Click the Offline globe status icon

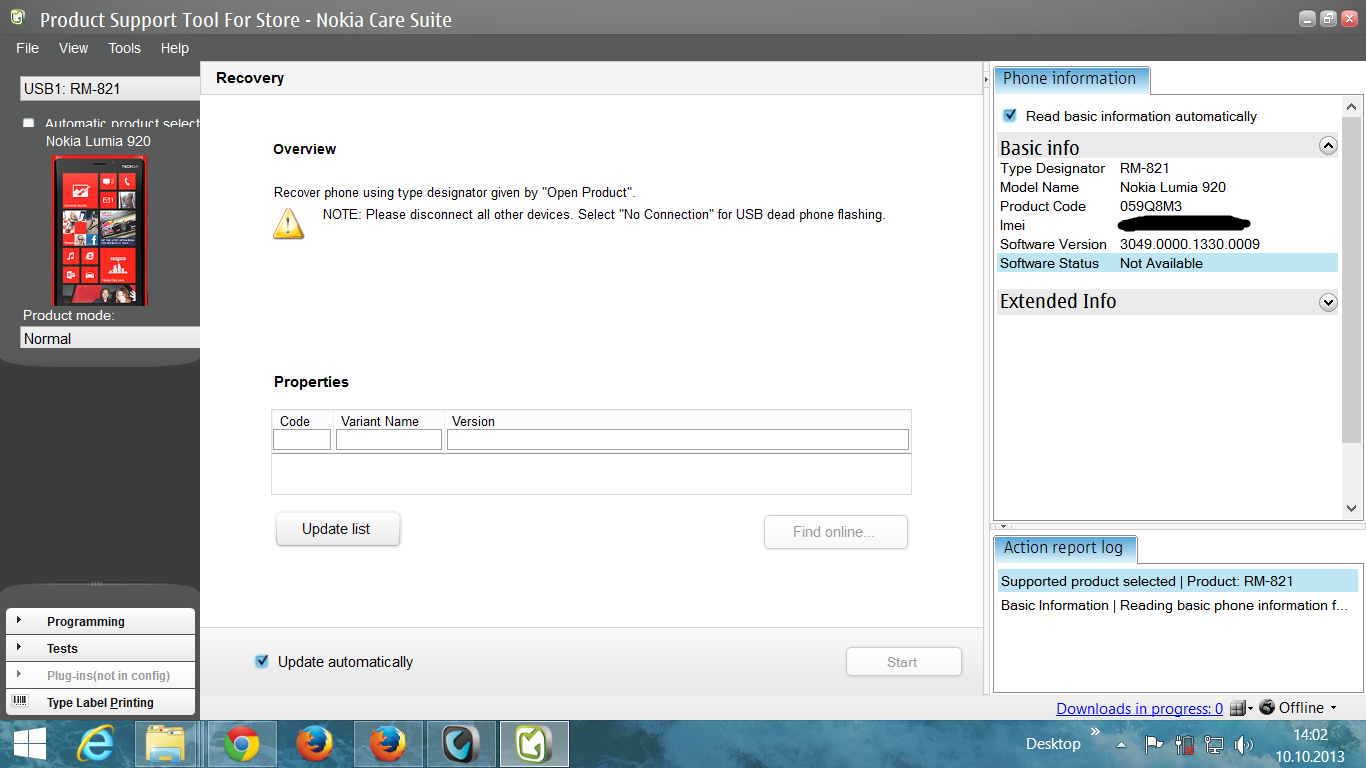[x=1267, y=707]
